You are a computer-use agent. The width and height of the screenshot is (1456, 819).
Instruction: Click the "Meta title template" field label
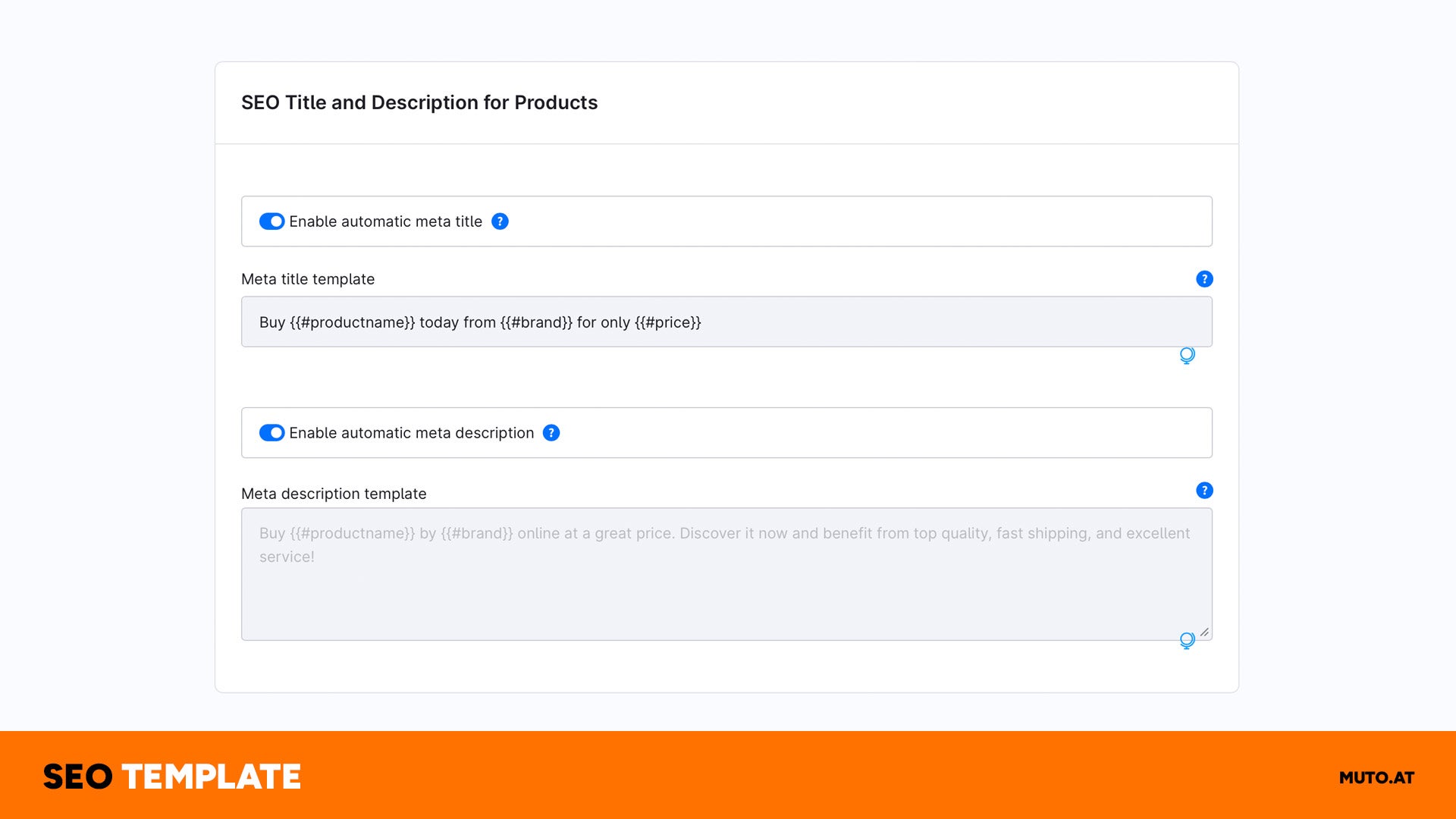[x=308, y=279]
